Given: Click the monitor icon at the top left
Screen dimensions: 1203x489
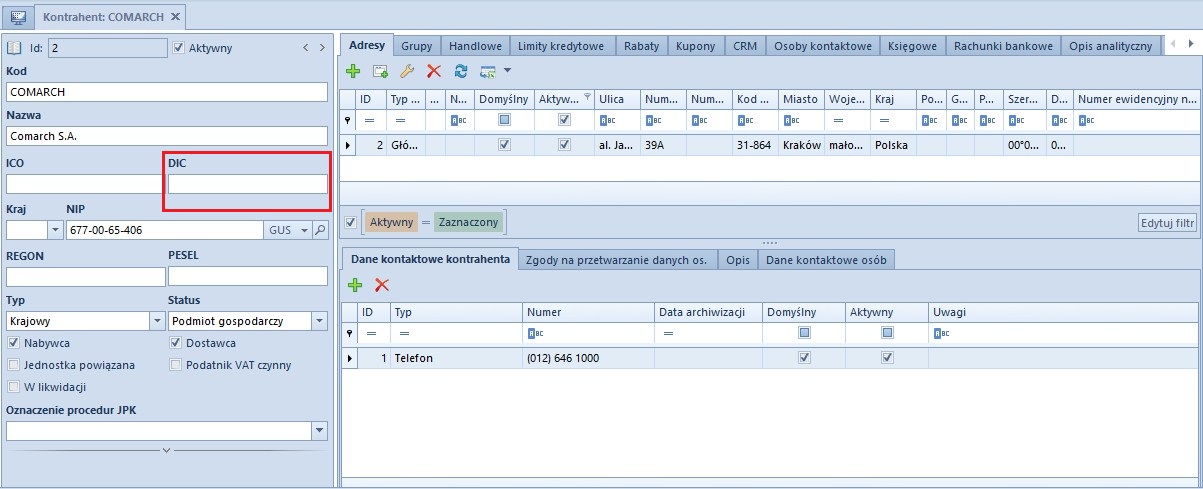Looking at the screenshot, I should click(17, 17).
